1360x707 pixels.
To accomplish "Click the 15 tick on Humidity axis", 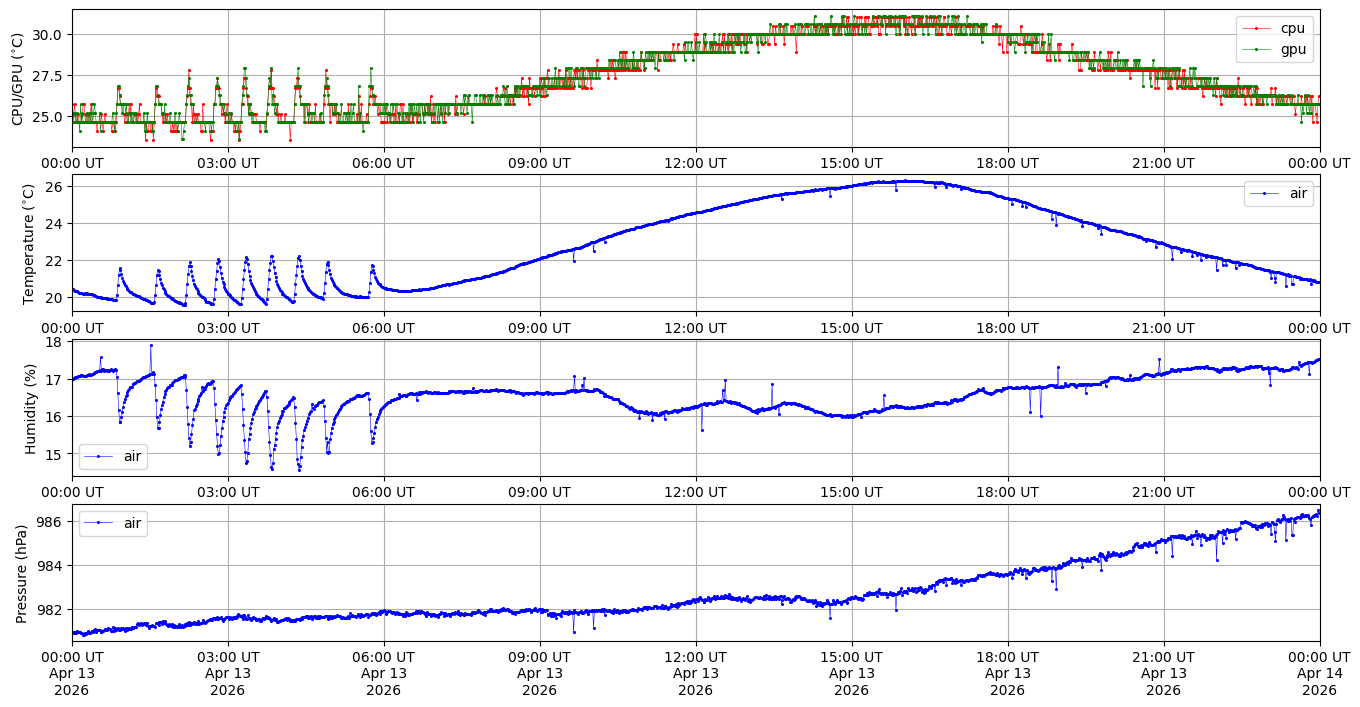I will click(x=55, y=454).
